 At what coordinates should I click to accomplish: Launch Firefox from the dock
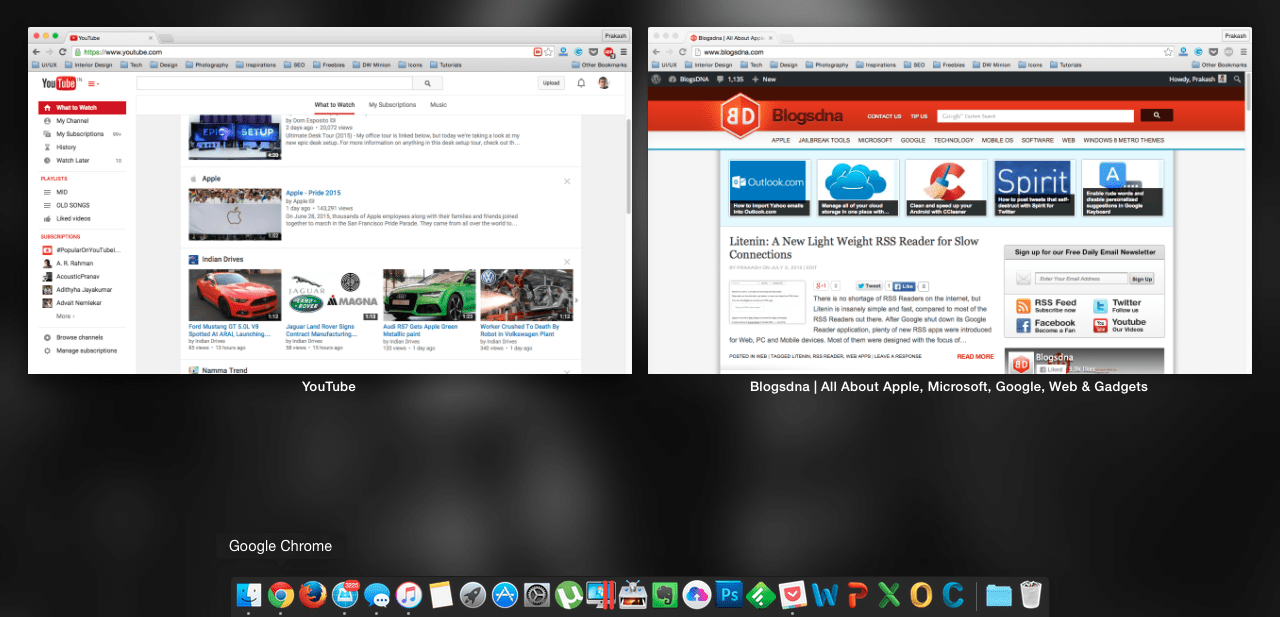pos(312,595)
